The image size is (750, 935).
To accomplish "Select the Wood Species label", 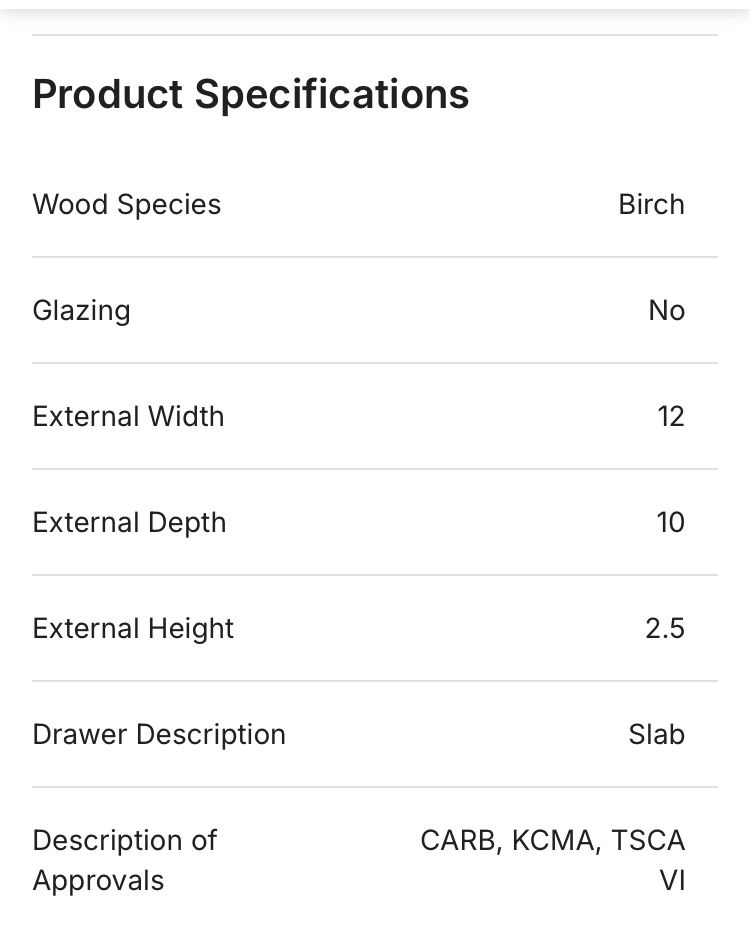I will [x=127, y=205].
